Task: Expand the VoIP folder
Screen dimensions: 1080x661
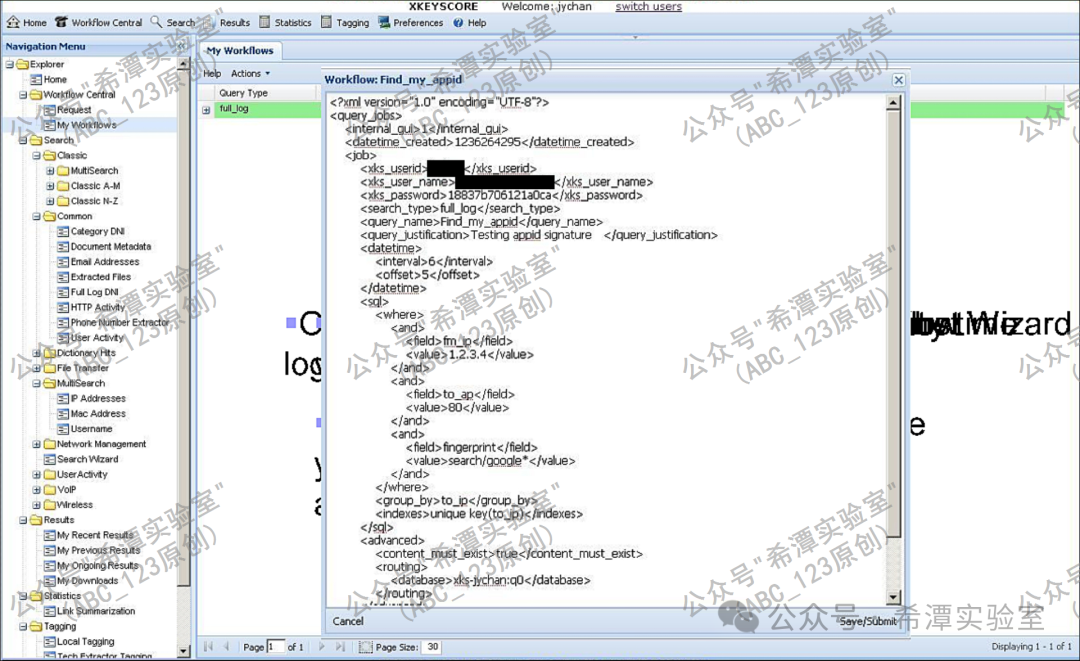Action: [37, 490]
